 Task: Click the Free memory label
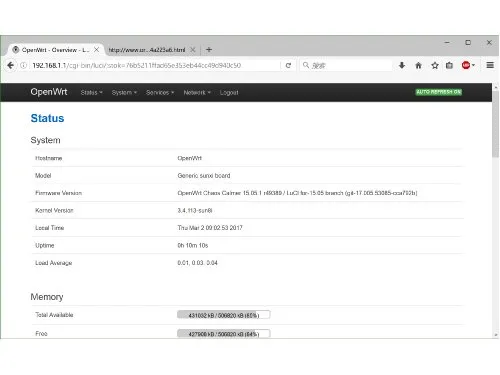41,334
